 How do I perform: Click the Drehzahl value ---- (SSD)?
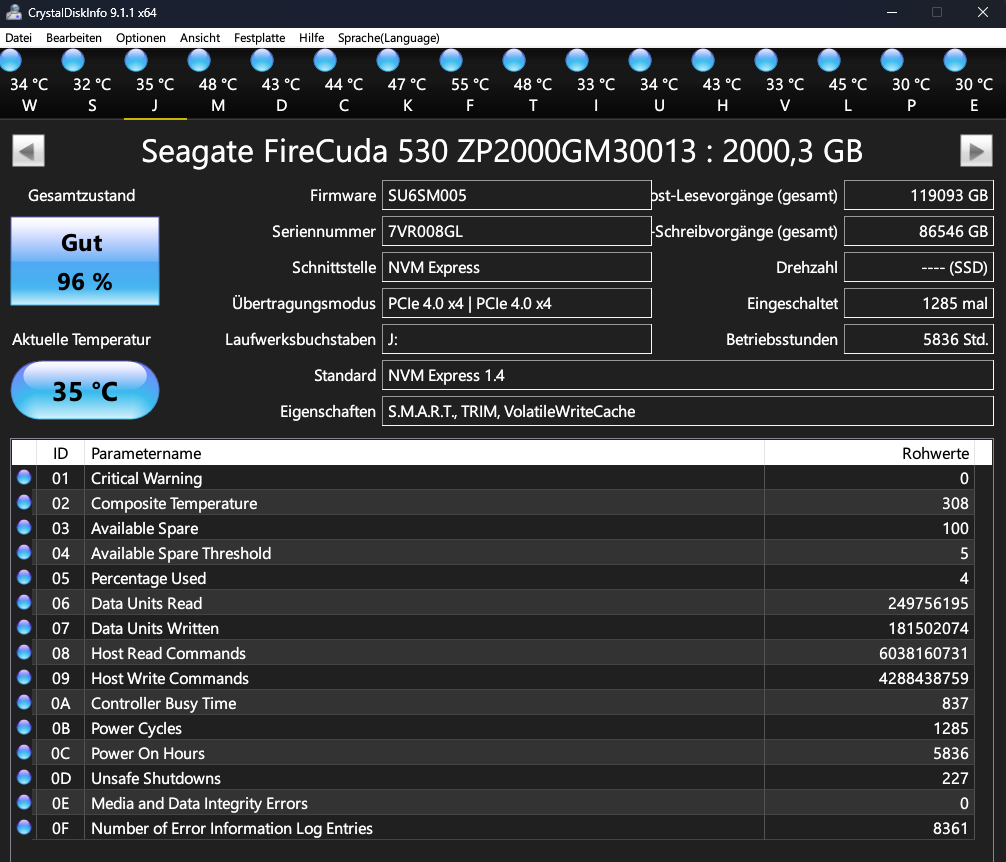tap(919, 267)
